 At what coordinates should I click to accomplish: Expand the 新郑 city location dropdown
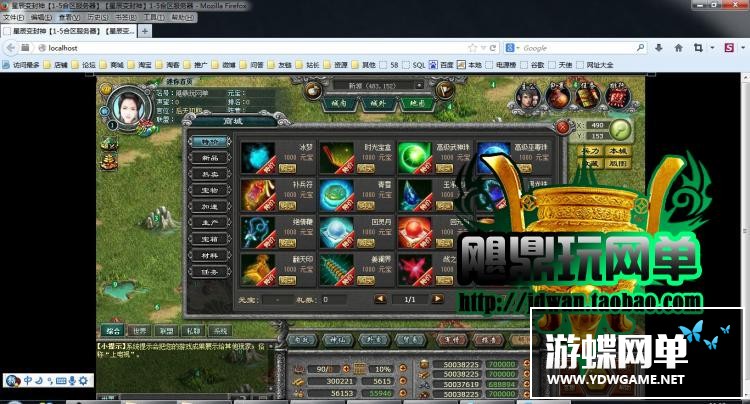point(419,86)
